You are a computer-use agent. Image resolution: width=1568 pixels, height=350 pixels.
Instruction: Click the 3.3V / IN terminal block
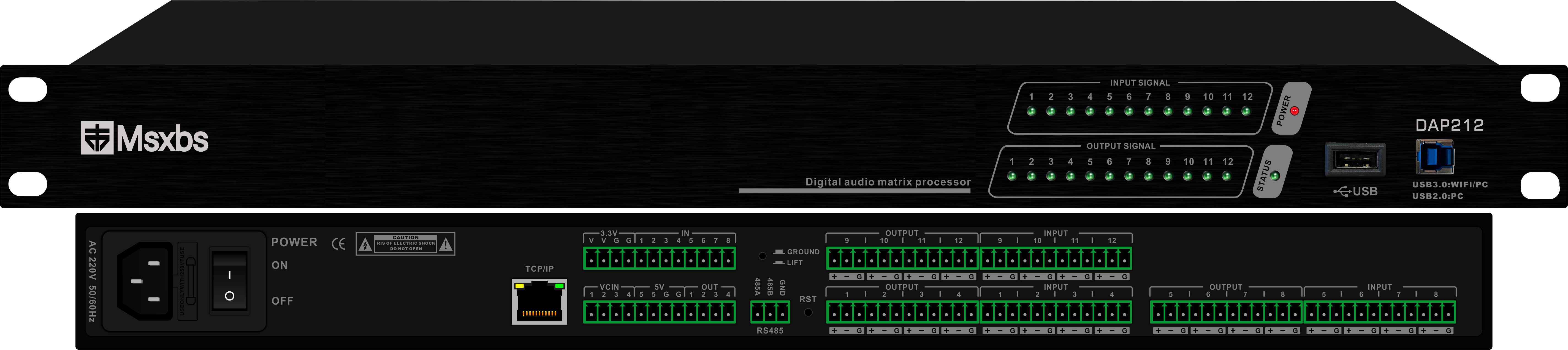[x=659, y=259]
